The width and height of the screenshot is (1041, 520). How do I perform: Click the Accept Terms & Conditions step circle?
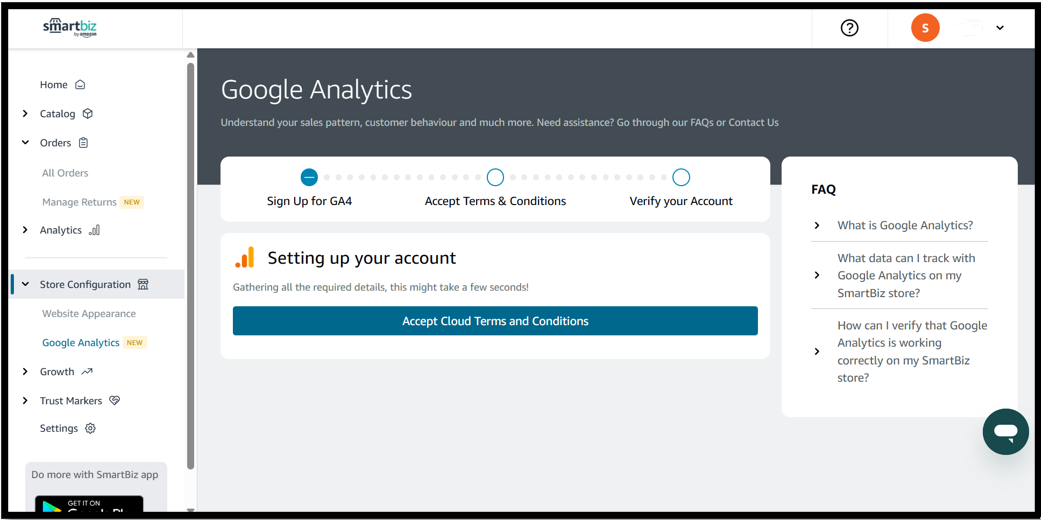pyautogui.click(x=495, y=178)
